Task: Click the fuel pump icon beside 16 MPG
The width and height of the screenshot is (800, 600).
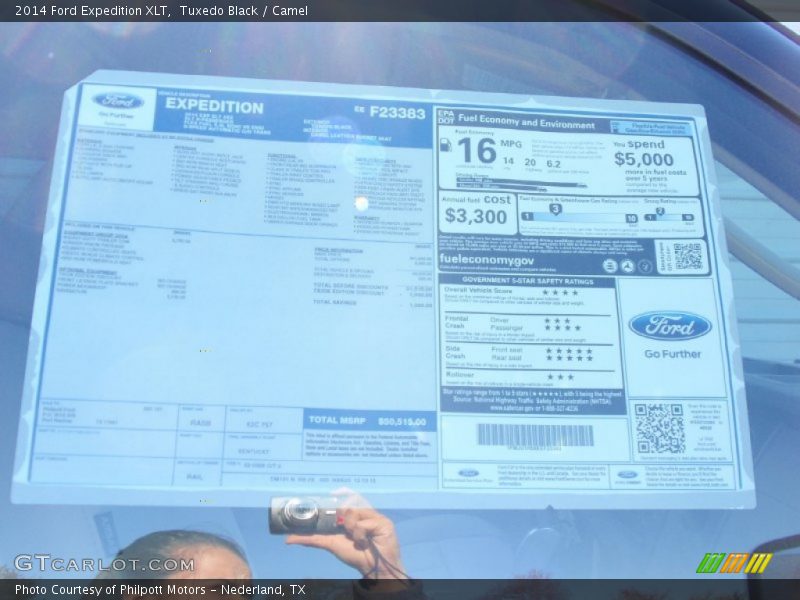Action: 446,144
